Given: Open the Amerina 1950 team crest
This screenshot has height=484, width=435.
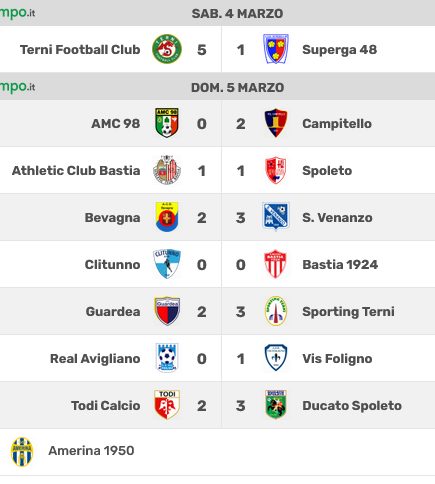Looking at the screenshot, I should (22, 452).
